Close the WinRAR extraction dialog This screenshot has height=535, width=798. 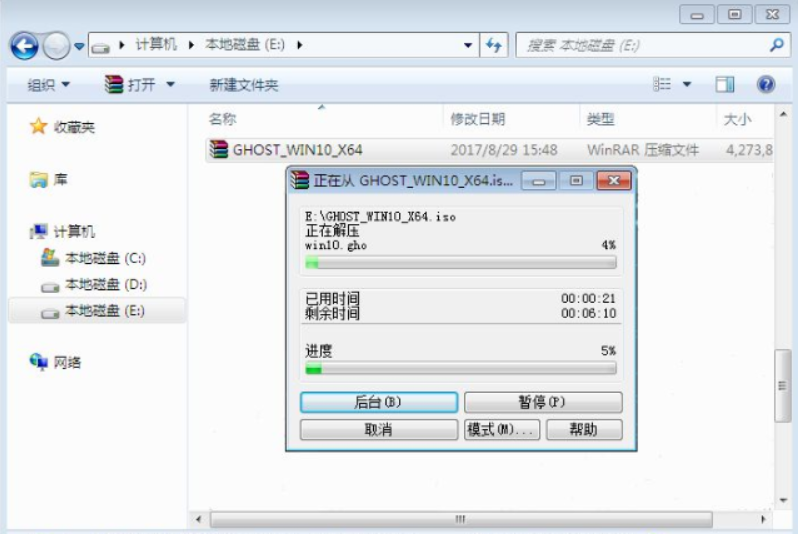(x=614, y=181)
